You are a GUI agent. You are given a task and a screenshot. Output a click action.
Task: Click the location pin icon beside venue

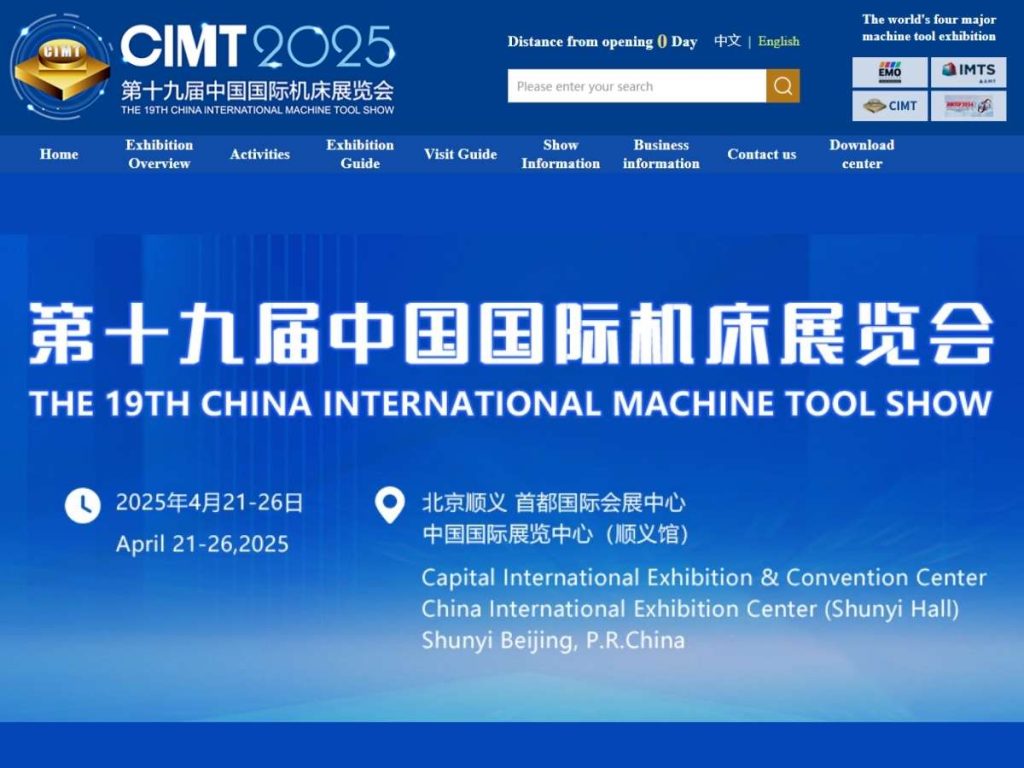coord(389,505)
